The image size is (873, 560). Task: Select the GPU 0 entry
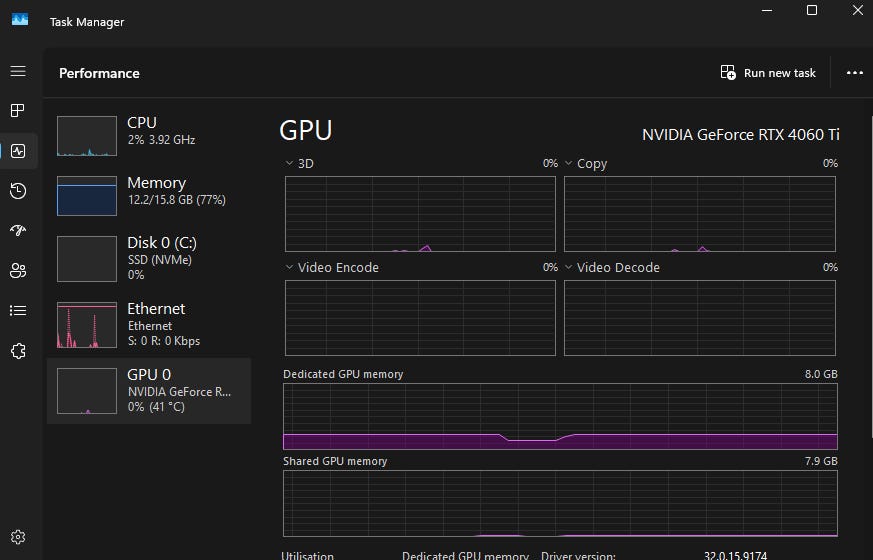coord(149,391)
